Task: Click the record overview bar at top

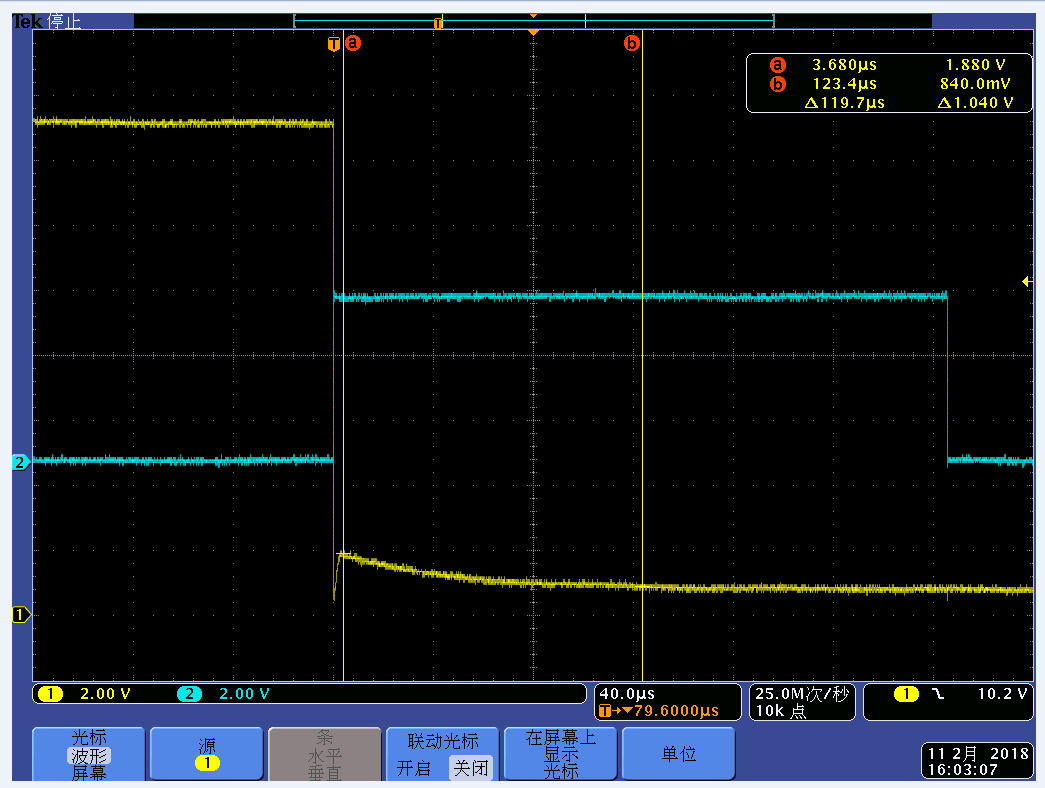Action: click(x=533, y=21)
